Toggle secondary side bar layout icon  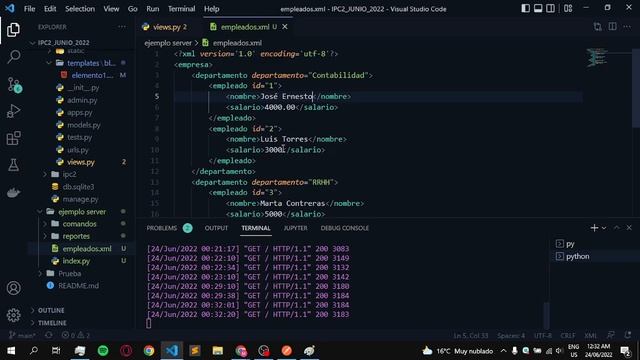coord(550,8)
